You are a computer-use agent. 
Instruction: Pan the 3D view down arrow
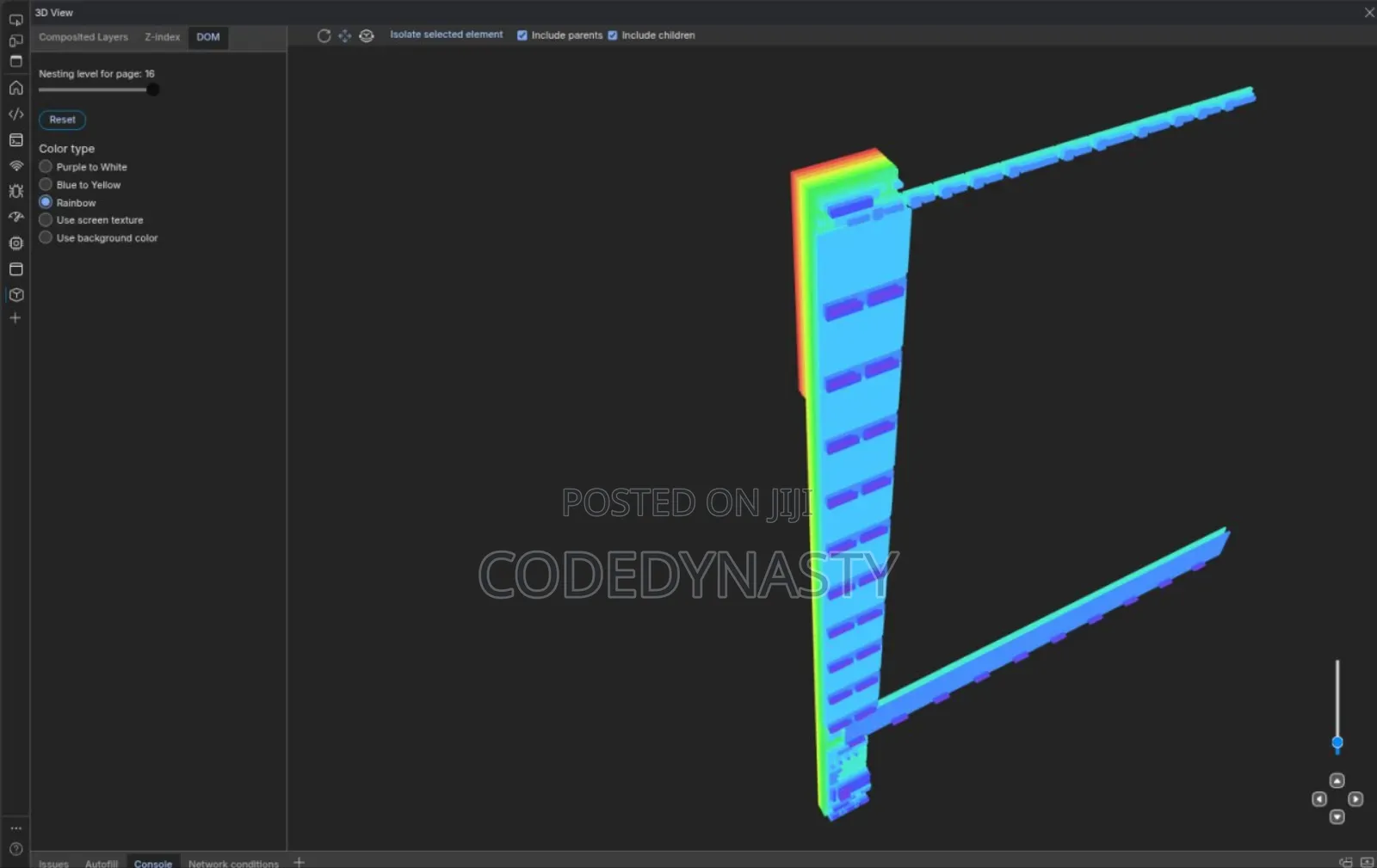[1337, 817]
